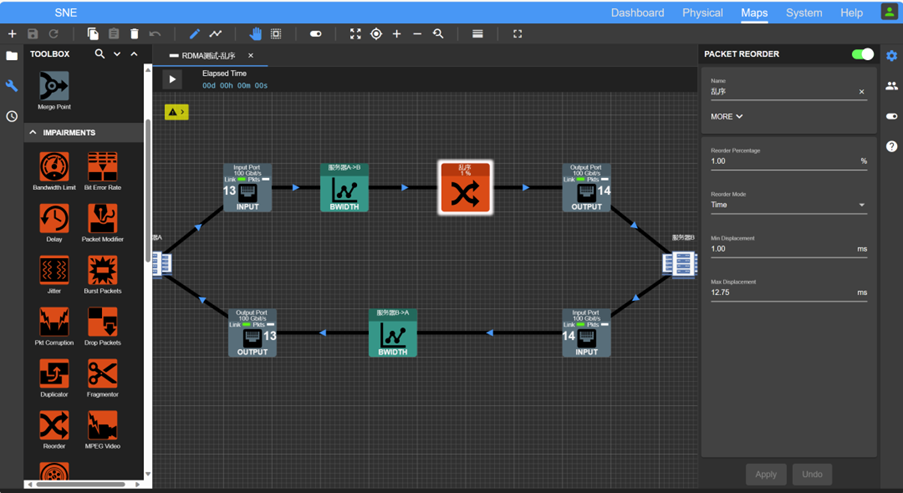Reload the map using refresh icon

(x=54, y=34)
